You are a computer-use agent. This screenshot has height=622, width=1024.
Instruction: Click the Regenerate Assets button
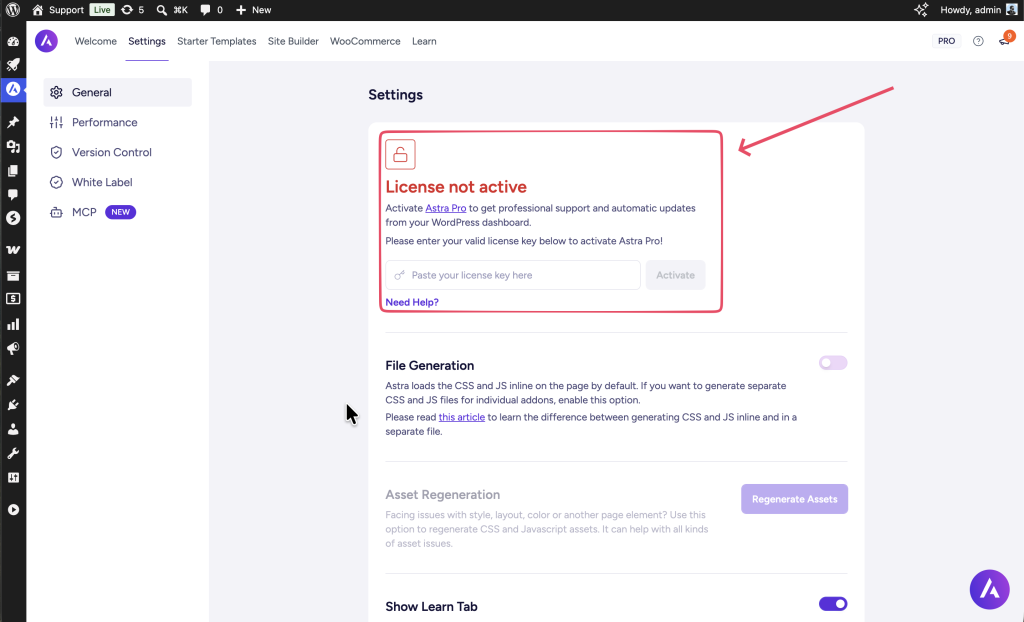point(794,499)
